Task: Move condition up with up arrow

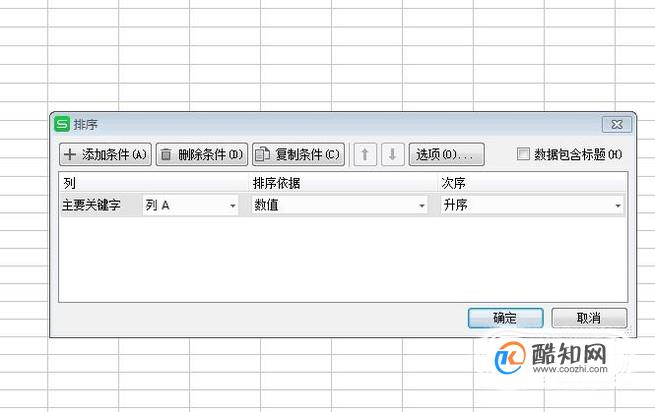Action: [x=365, y=155]
